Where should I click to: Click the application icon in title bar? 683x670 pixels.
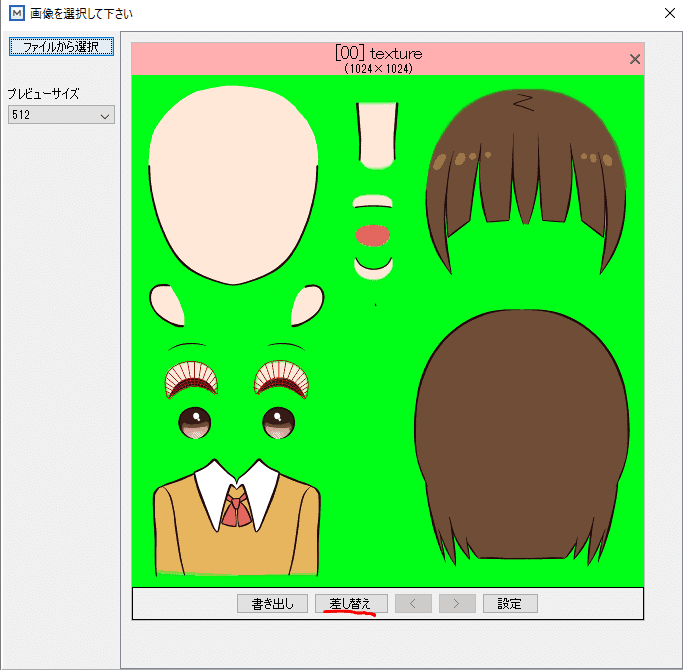(x=16, y=14)
